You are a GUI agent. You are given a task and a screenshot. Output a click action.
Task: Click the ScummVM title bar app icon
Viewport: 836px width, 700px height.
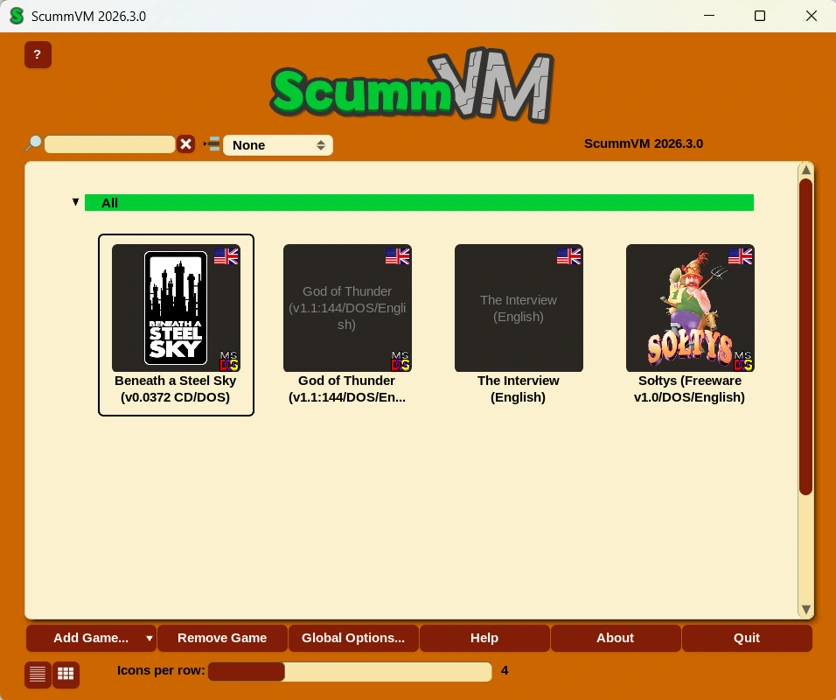(x=17, y=16)
